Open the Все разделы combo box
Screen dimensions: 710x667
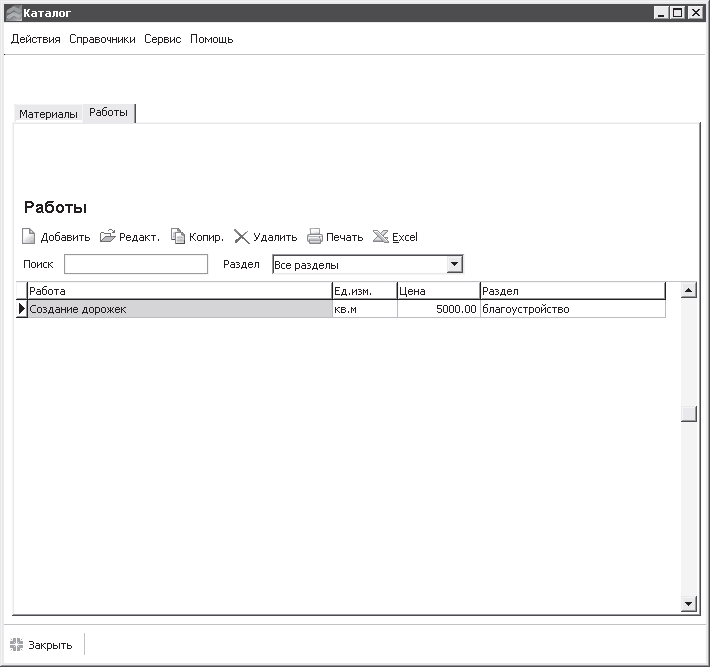[x=368, y=264]
